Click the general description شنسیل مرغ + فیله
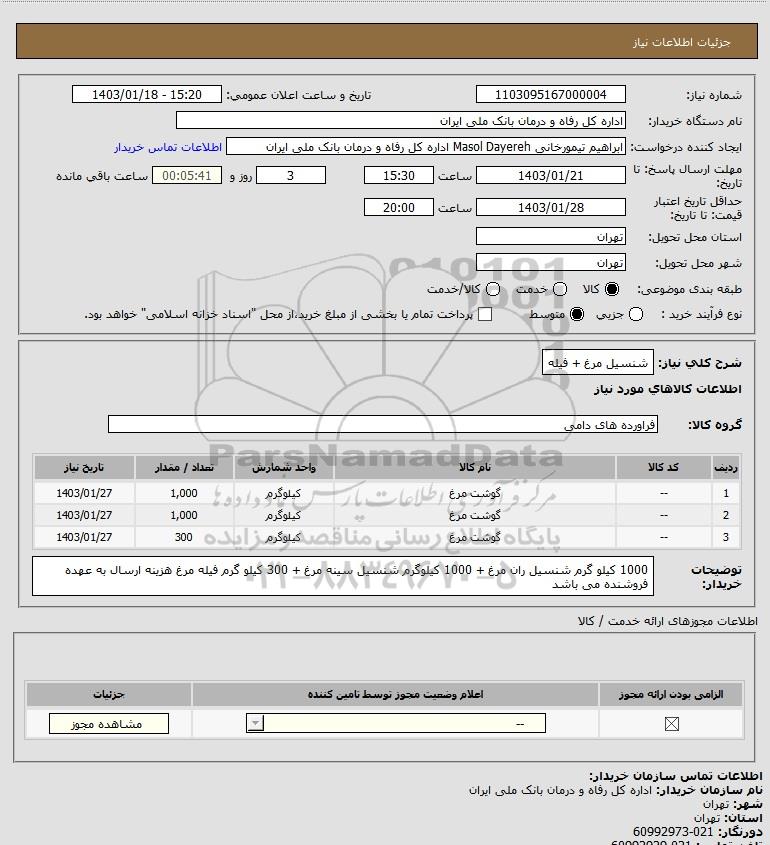This screenshot has height=845, width=770. [598, 363]
